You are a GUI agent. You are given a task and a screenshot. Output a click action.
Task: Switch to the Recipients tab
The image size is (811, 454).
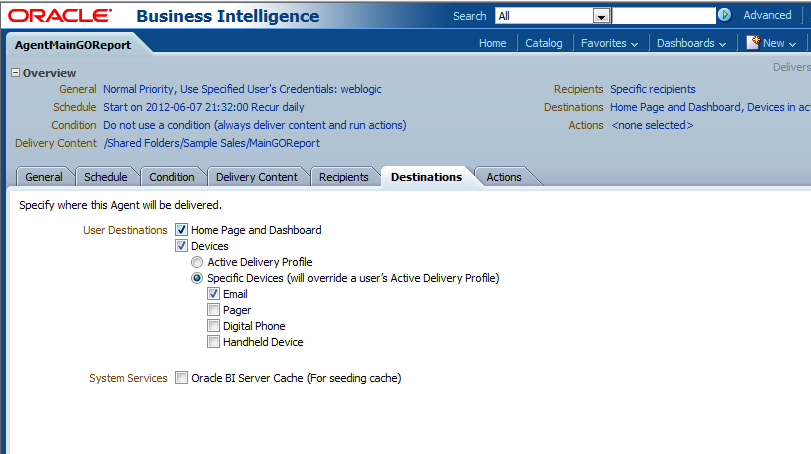click(343, 177)
